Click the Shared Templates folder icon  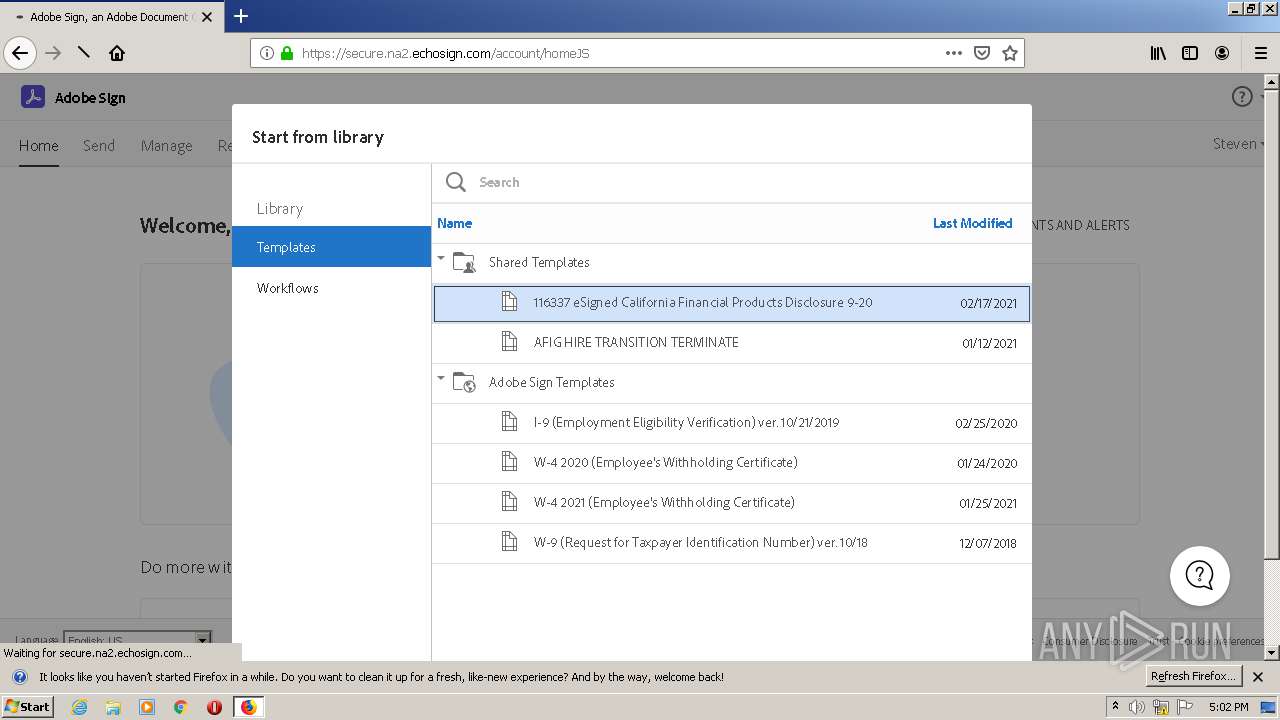click(464, 262)
